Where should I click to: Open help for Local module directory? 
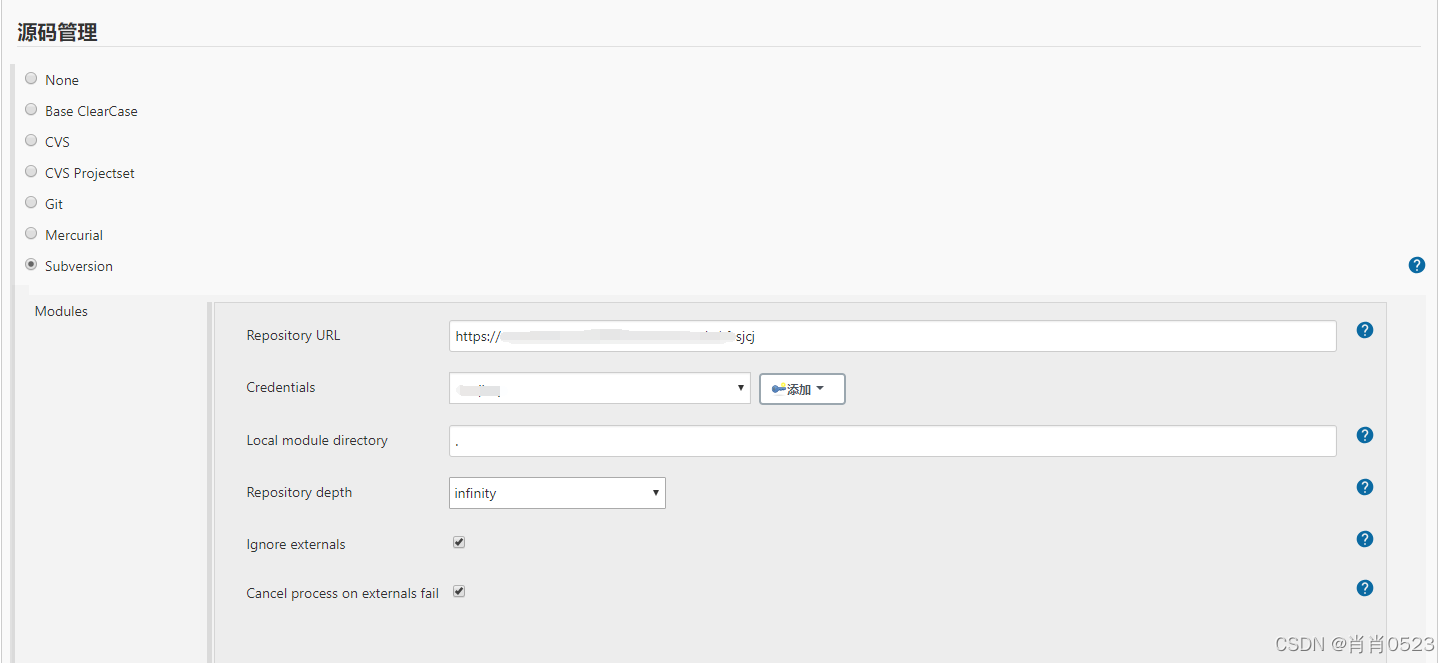pyautogui.click(x=1365, y=435)
